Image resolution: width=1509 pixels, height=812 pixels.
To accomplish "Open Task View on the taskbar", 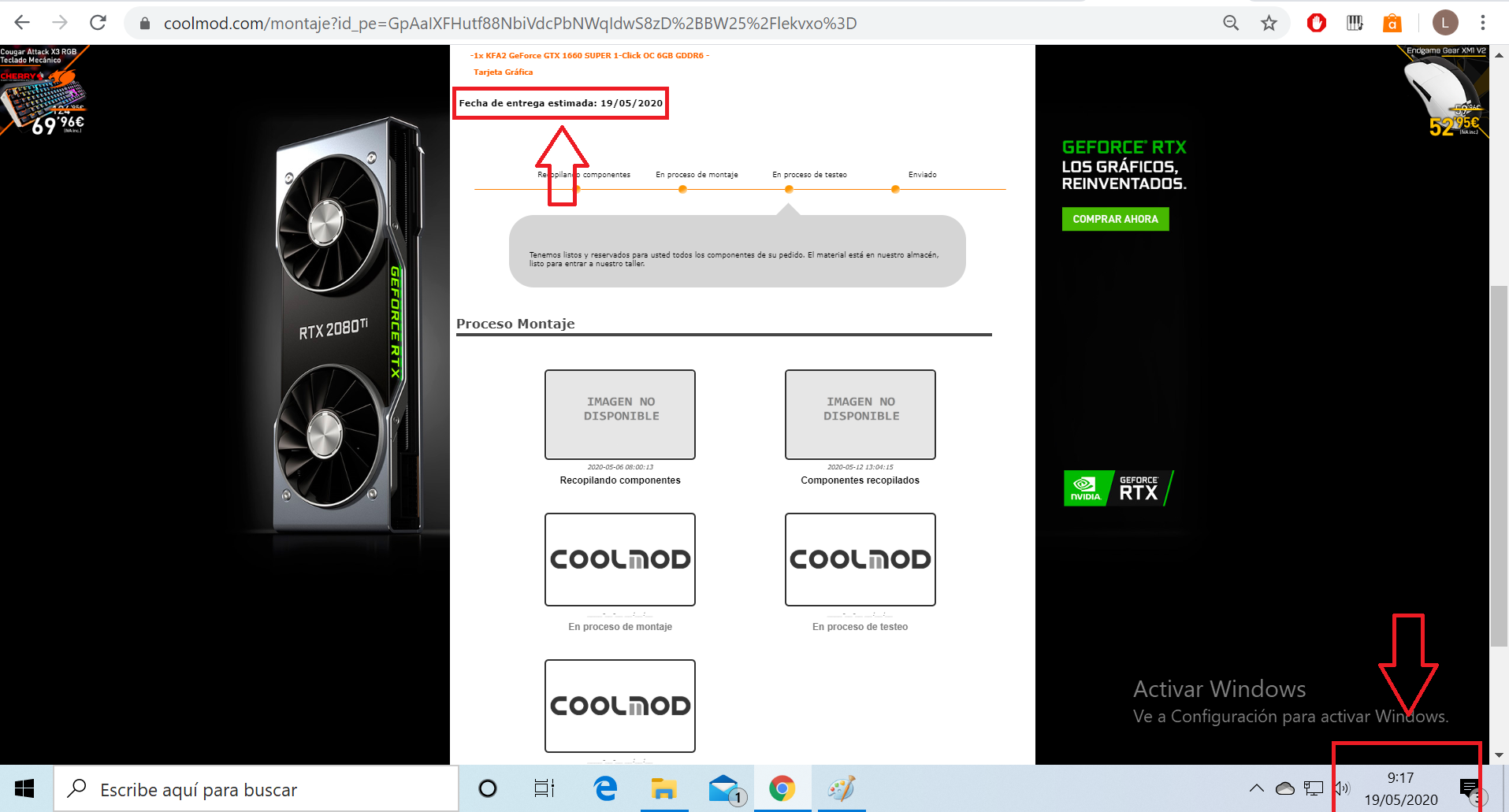I will (545, 788).
